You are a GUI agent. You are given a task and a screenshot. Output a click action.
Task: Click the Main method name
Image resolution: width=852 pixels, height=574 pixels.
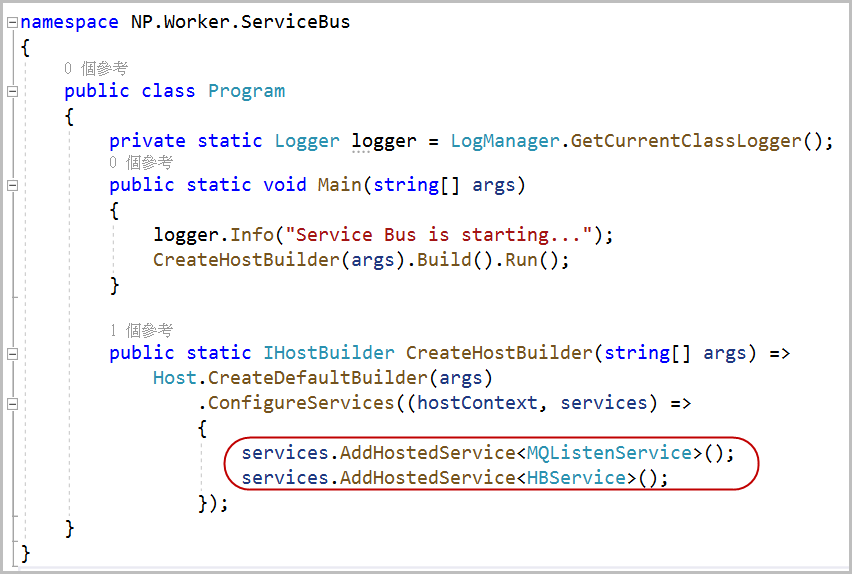(340, 185)
